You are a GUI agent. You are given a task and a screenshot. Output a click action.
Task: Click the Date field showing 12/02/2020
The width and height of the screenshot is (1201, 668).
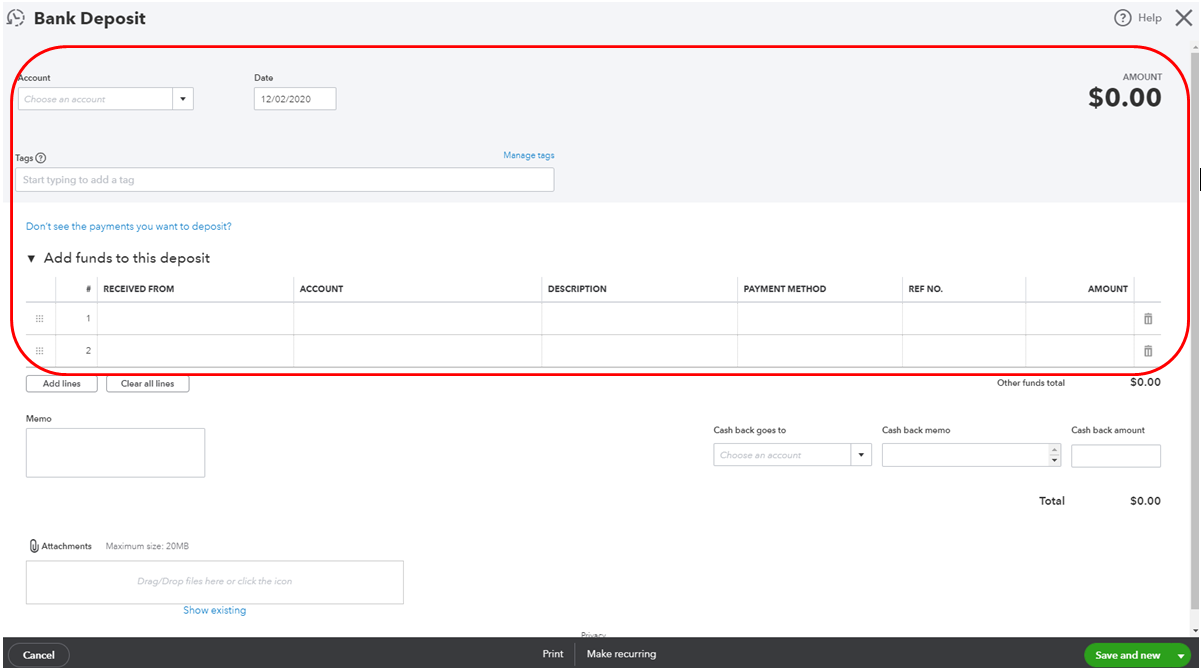(x=295, y=99)
